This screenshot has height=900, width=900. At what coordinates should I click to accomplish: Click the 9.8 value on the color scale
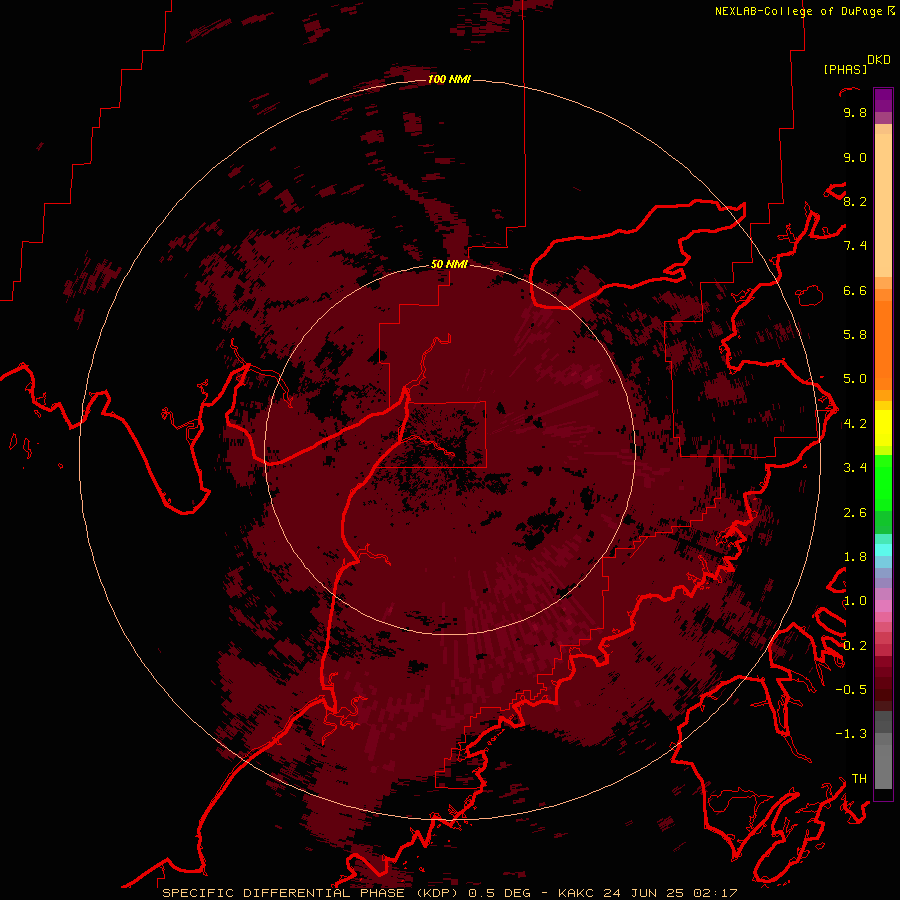(855, 112)
